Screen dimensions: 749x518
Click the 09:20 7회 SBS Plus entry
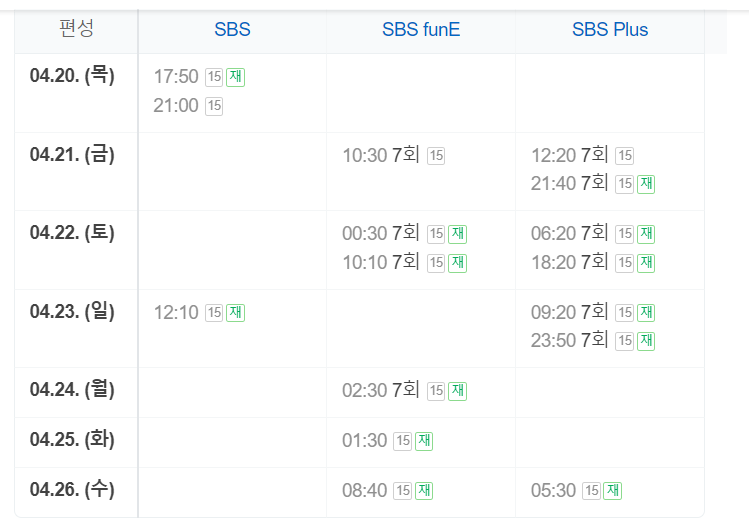coord(569,313)
